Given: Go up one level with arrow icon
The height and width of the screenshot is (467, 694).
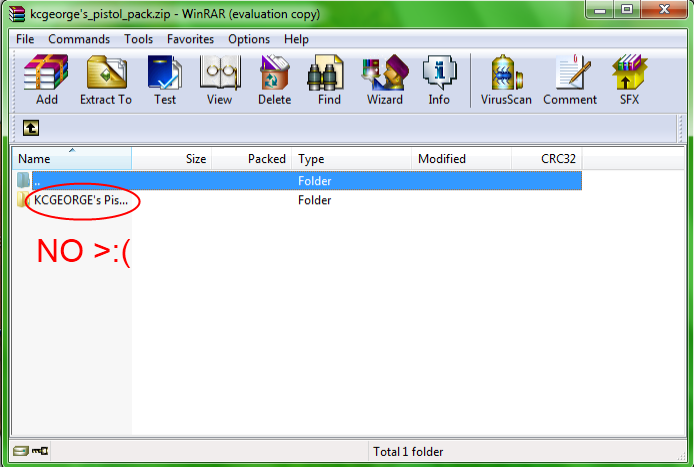Looking at the screenshot, I should click(x=31, y=128).
